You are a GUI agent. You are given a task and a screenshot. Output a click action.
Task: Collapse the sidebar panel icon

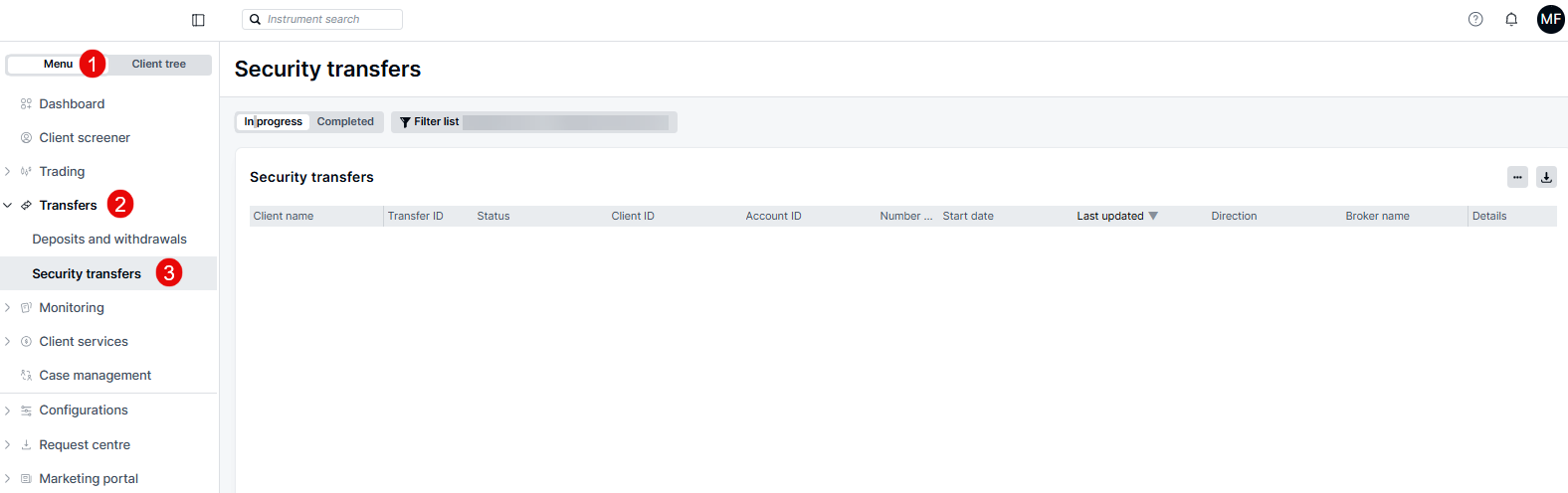pyautogui.click(x=198, y=20)
